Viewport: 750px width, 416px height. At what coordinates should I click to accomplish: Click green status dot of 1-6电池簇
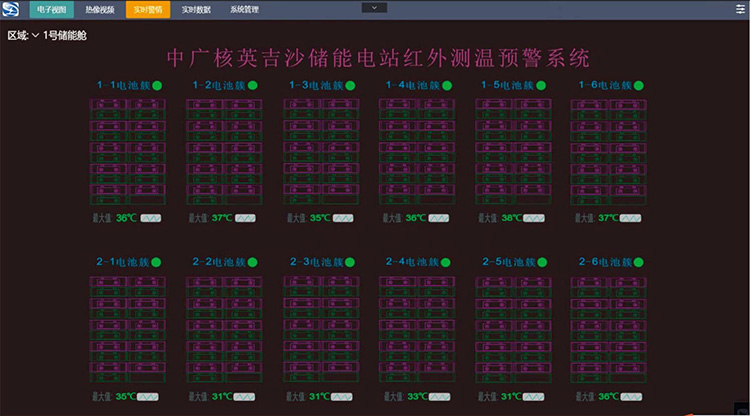point(639,86)
